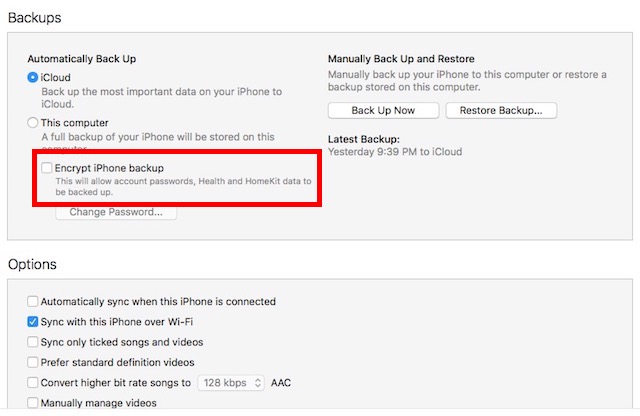This screenshot has height=416, width=640.
Task: Tick the Manually manage videos checkbox
Action: (x=33, y=403)
